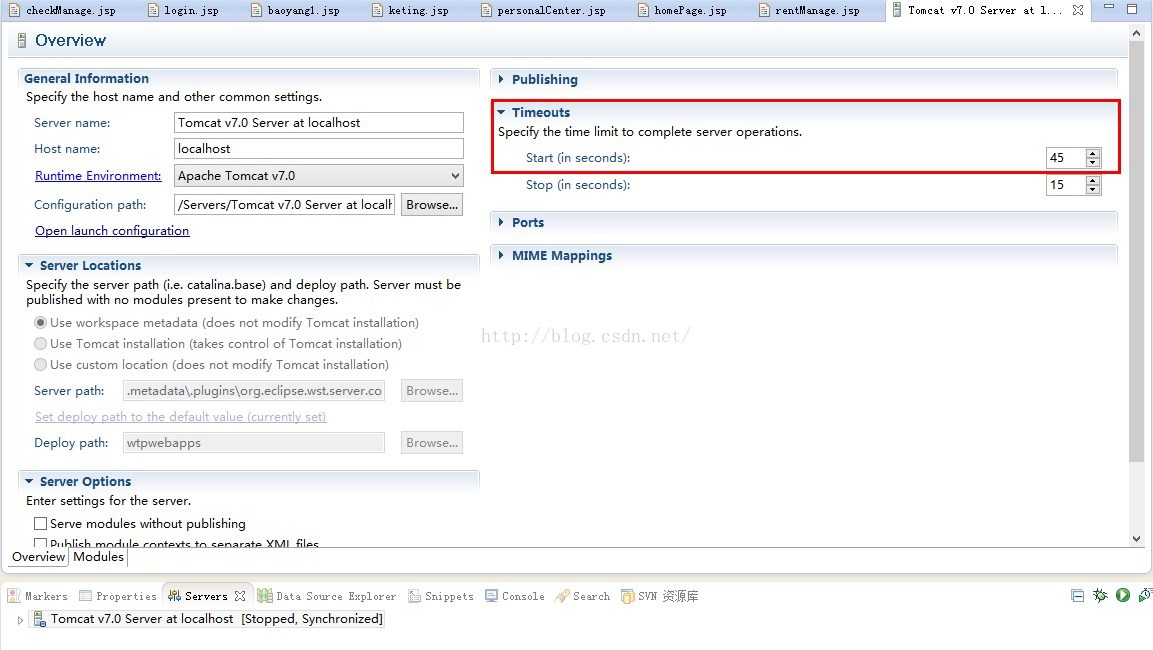Start the server with green run icon
The width and height of the screenshot is (1153, 650).
(x=1123, y=596)
